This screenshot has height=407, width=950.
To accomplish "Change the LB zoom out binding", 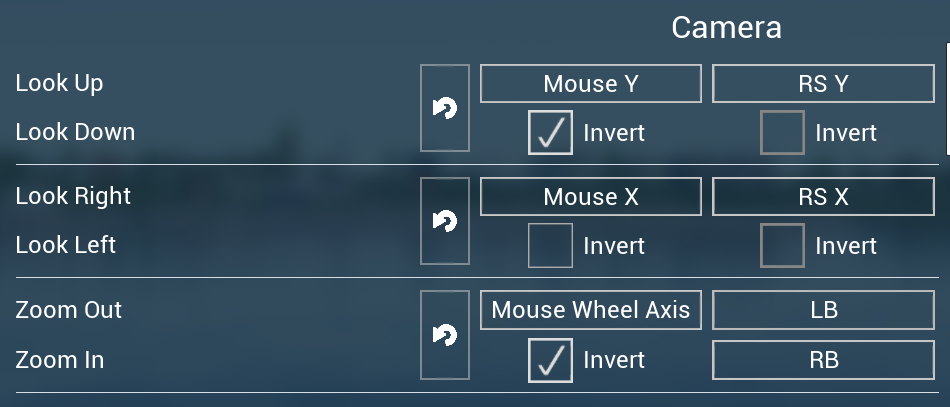I will [x=822, y=310].
